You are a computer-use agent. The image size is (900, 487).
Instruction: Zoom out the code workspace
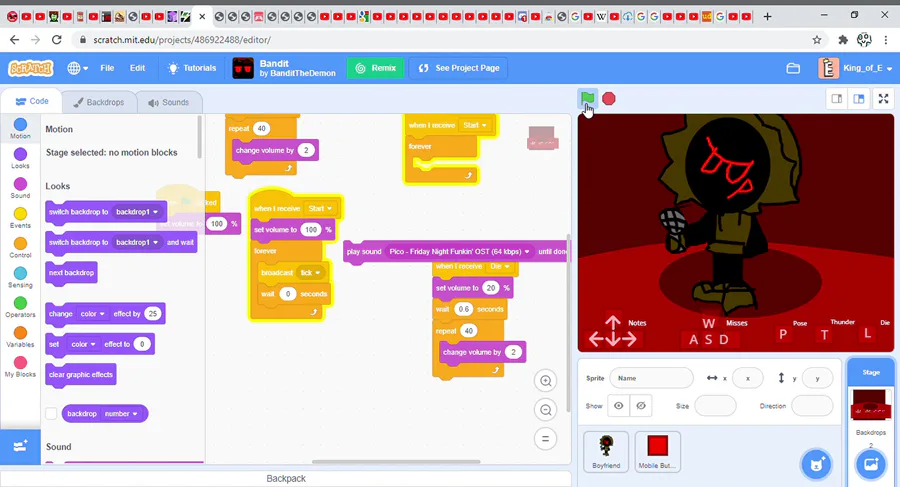click(x=545, y=409)
